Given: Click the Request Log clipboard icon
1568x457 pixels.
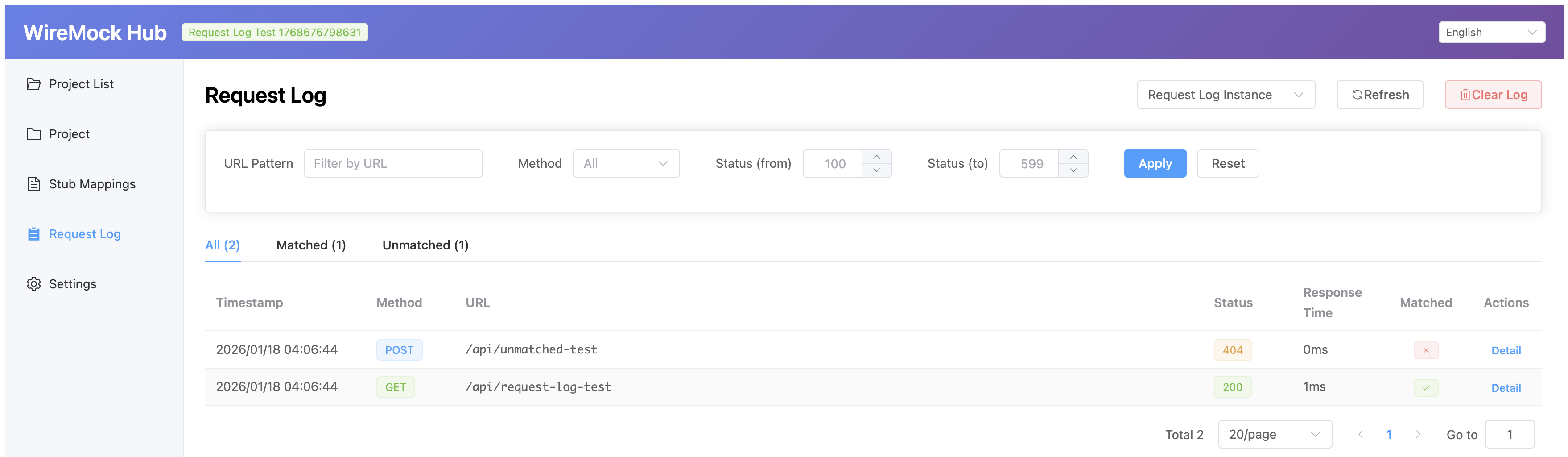Looking at the screenshot, I should point(34,233).
